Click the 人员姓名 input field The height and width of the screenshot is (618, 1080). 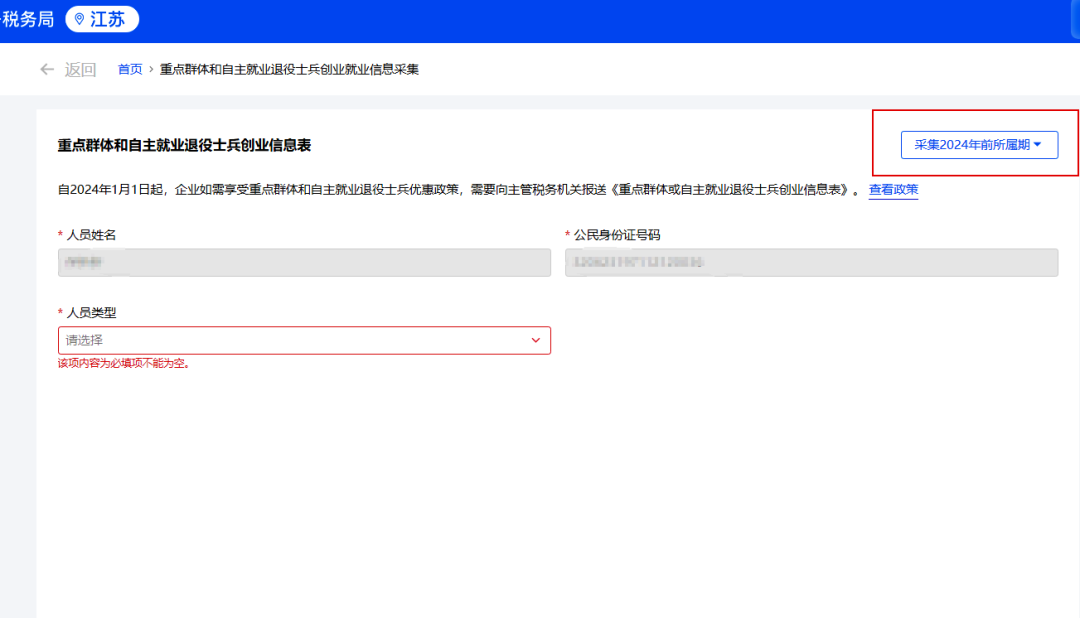(304, 262)
